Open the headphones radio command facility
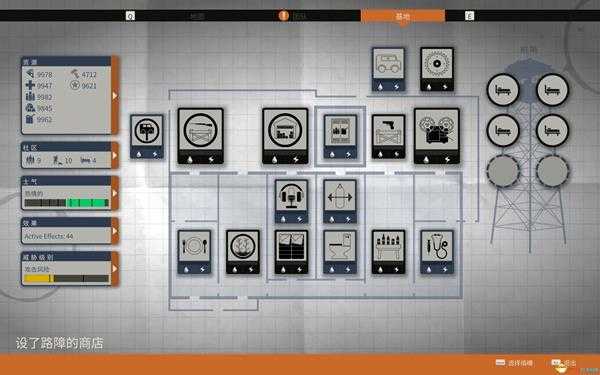Viewport: 600px width, 375px height. [x=291, y=201]
